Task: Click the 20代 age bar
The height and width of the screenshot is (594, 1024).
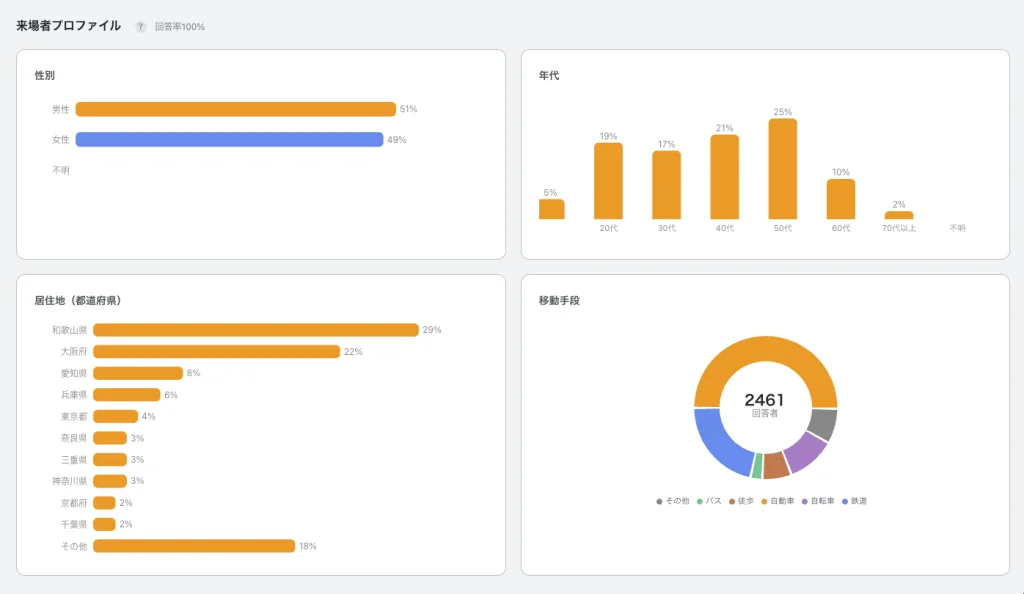Action: click(608, 181)
